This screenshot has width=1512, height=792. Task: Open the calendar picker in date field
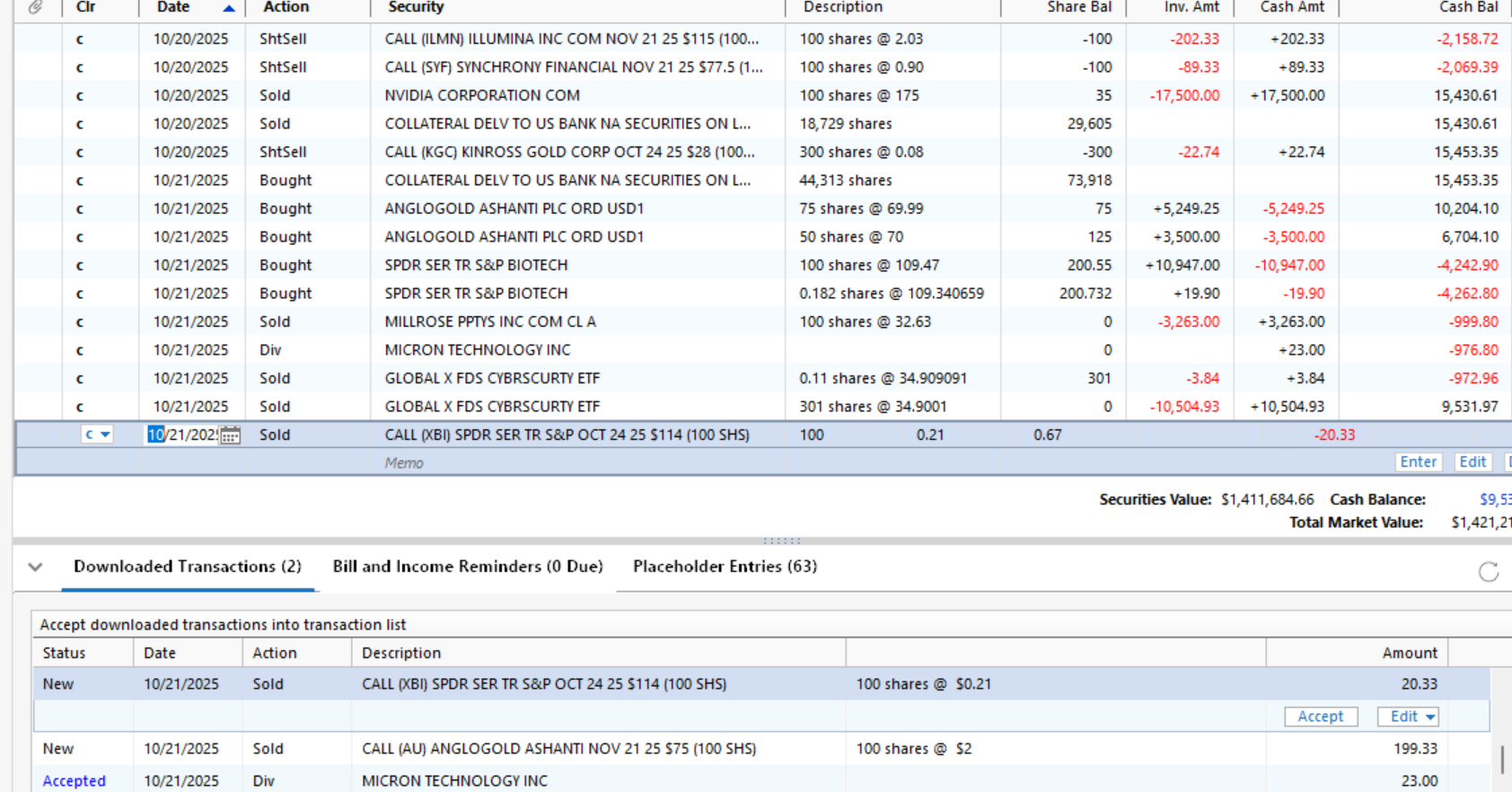[x=230, y=436]
